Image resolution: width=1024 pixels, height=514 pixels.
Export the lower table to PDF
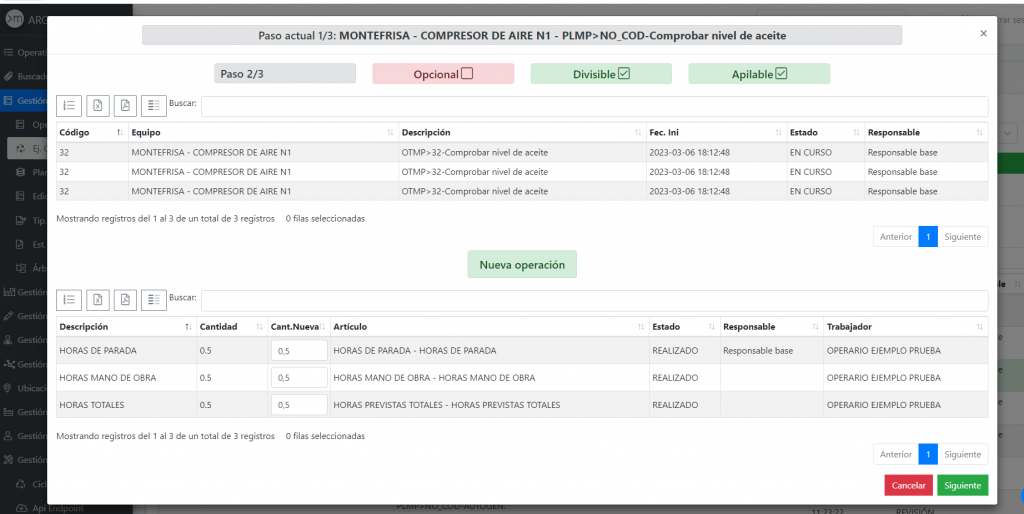point(125,299)
